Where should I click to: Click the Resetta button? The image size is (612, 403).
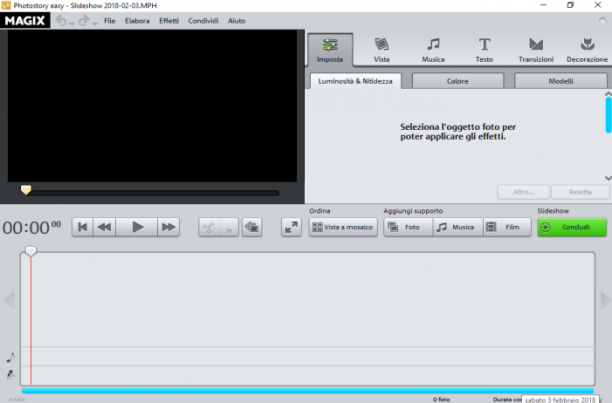click(x=580, y=192)
